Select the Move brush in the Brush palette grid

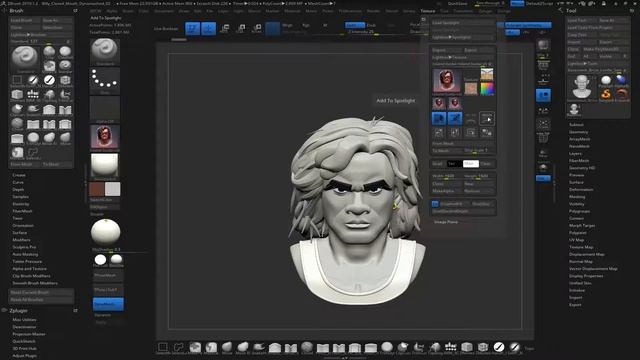pyautogui.click(x=65, y=138)
